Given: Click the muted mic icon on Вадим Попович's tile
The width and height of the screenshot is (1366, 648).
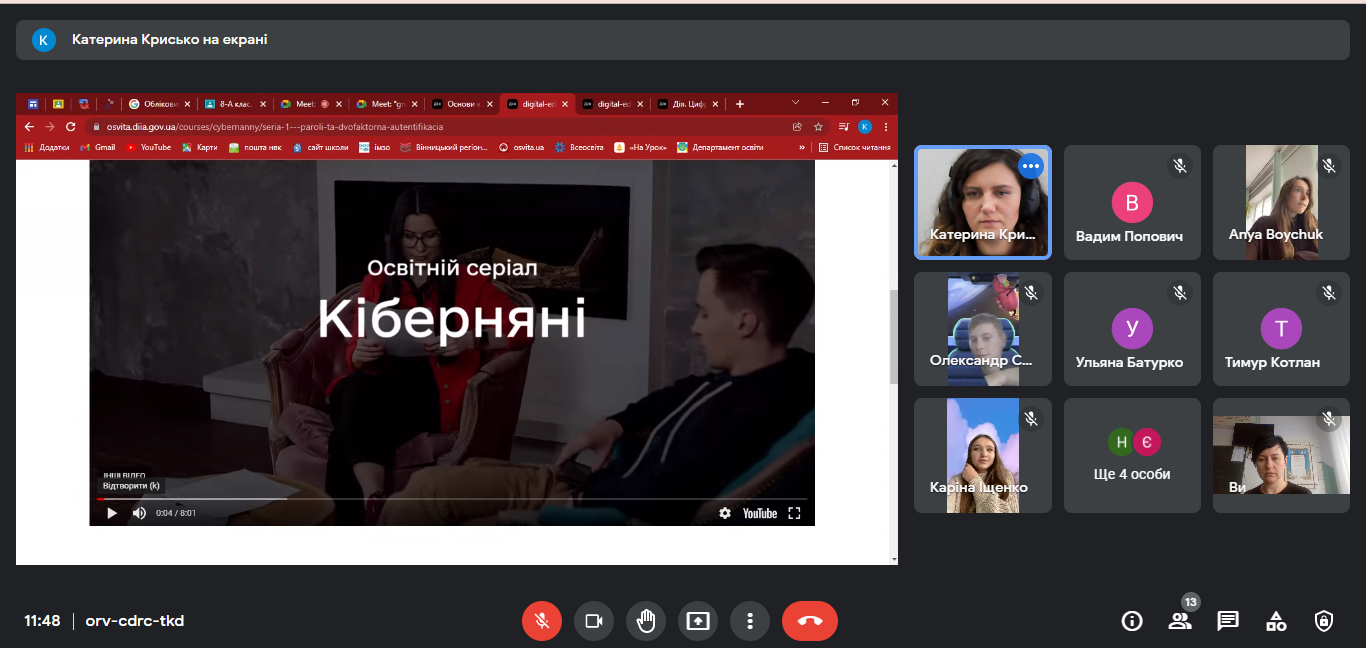Looking at the screenshot, I should (1180, 165).
